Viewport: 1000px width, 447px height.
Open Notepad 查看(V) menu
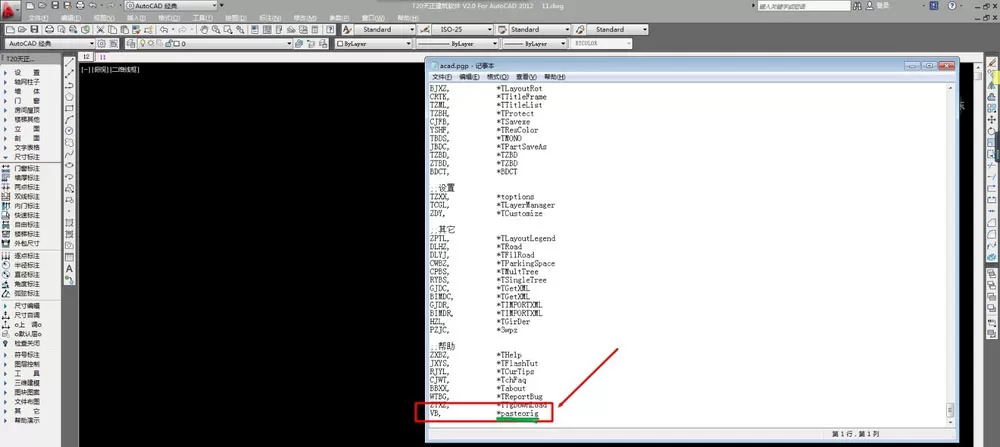[526, 77]
